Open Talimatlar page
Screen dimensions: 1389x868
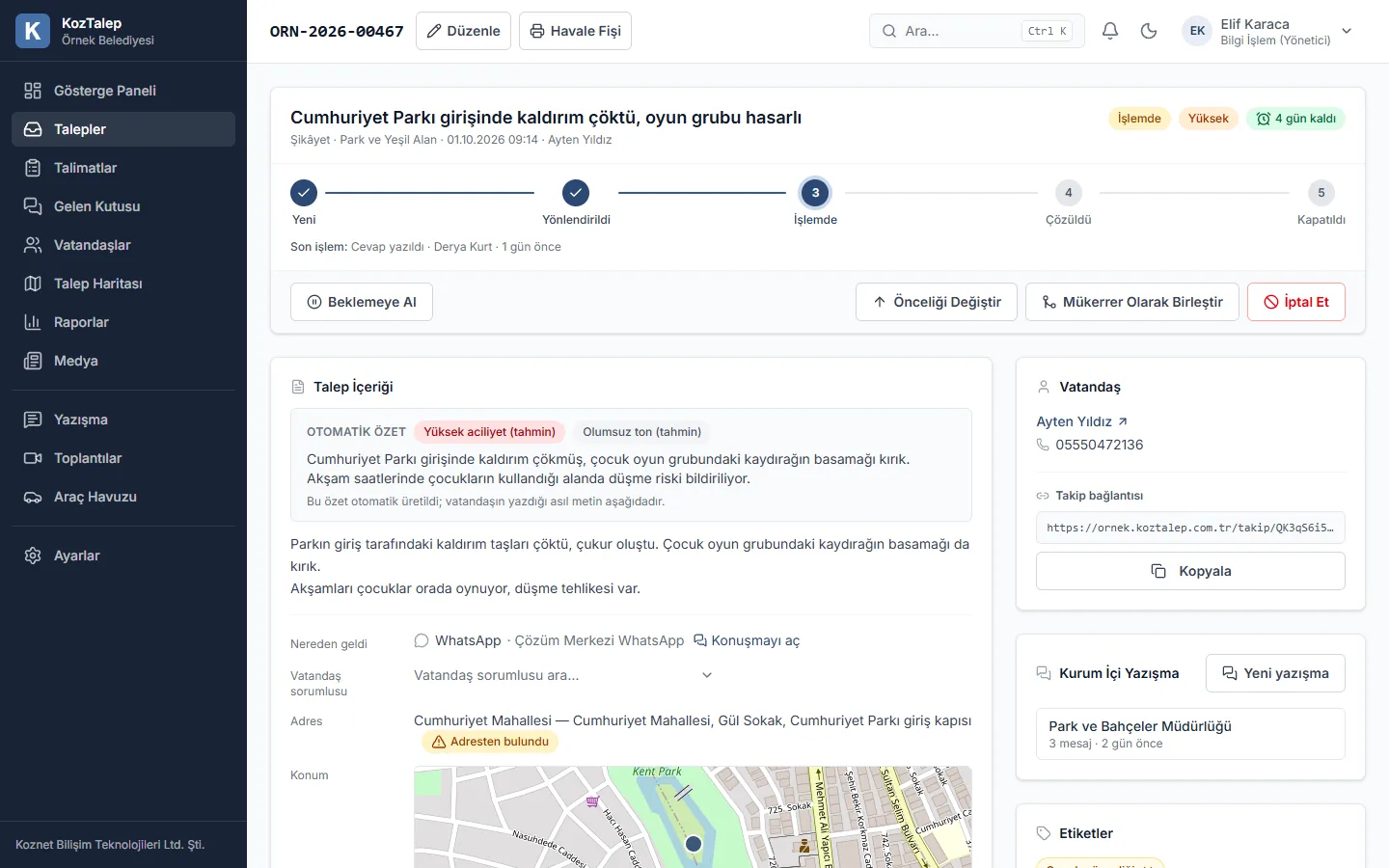point(123,168)
